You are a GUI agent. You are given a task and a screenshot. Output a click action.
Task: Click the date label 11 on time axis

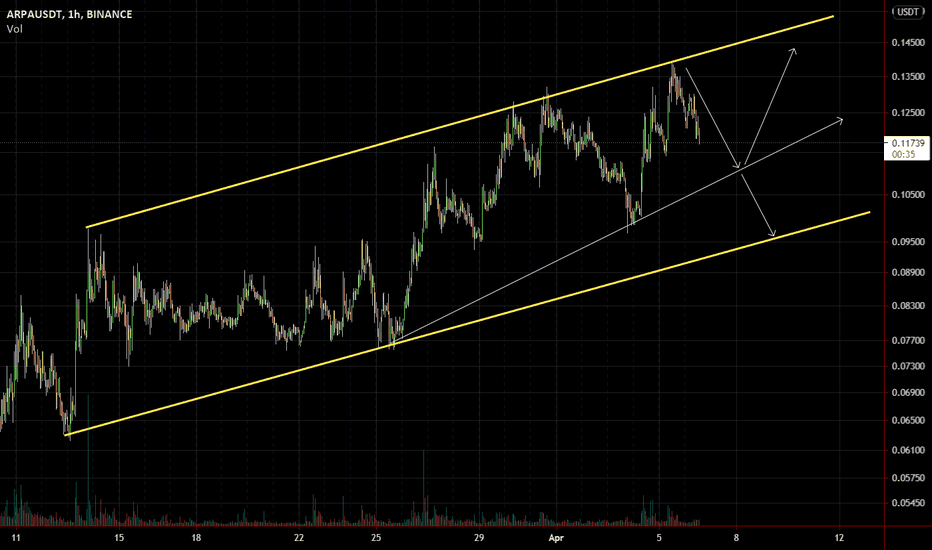(x=16, y=538)
